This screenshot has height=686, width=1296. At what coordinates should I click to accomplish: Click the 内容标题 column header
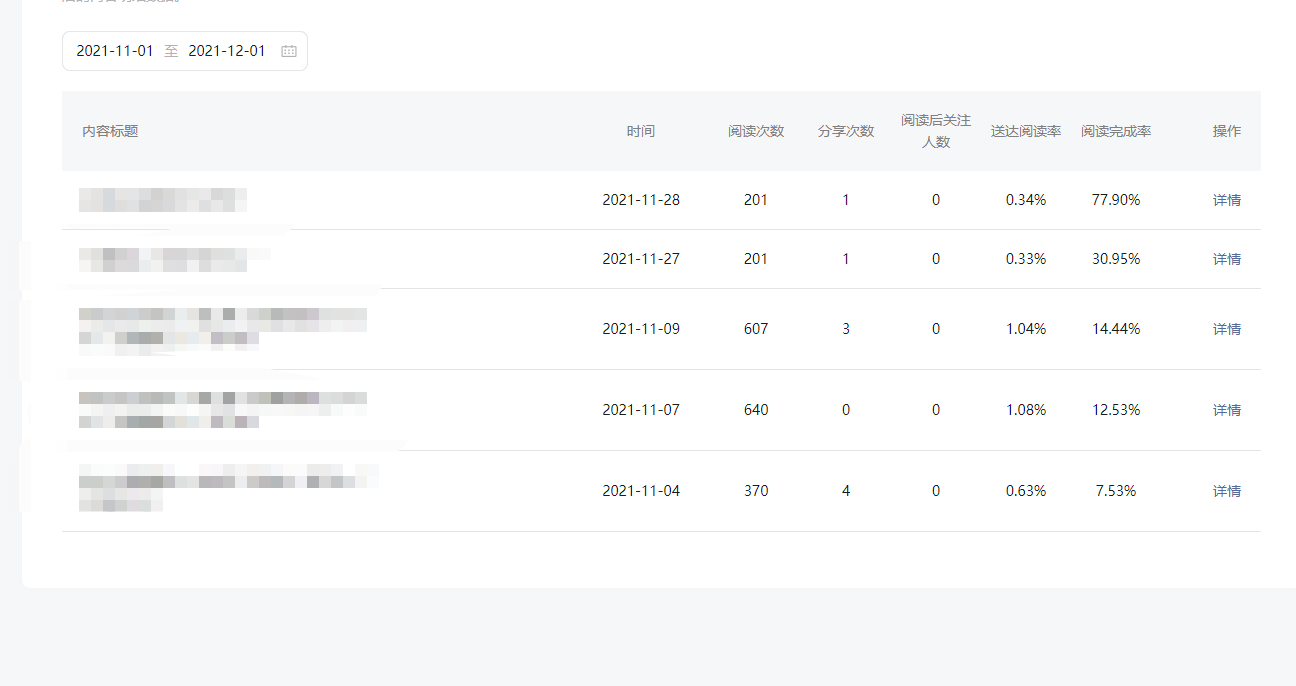[110, 131]
